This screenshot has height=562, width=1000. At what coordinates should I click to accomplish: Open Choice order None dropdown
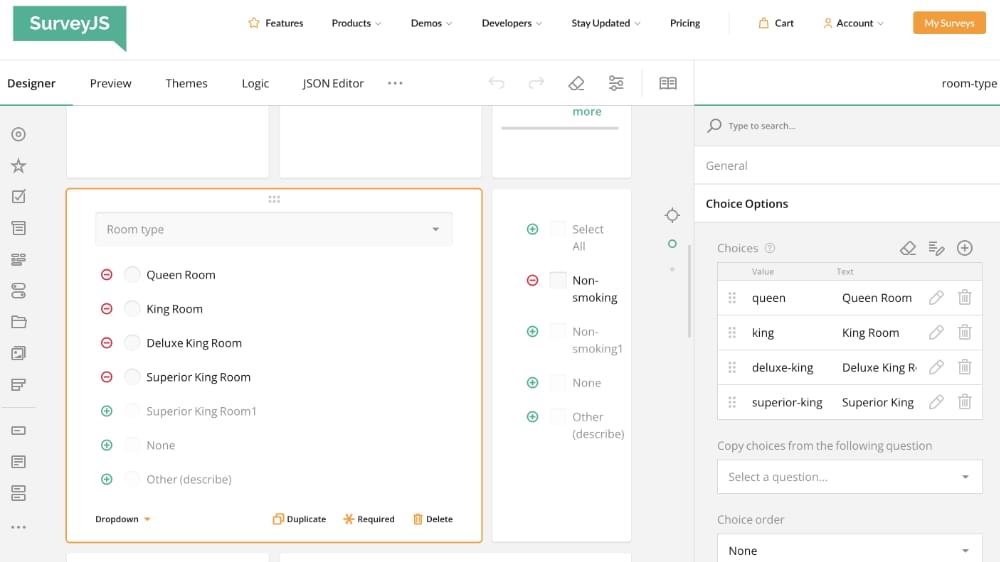849,551
